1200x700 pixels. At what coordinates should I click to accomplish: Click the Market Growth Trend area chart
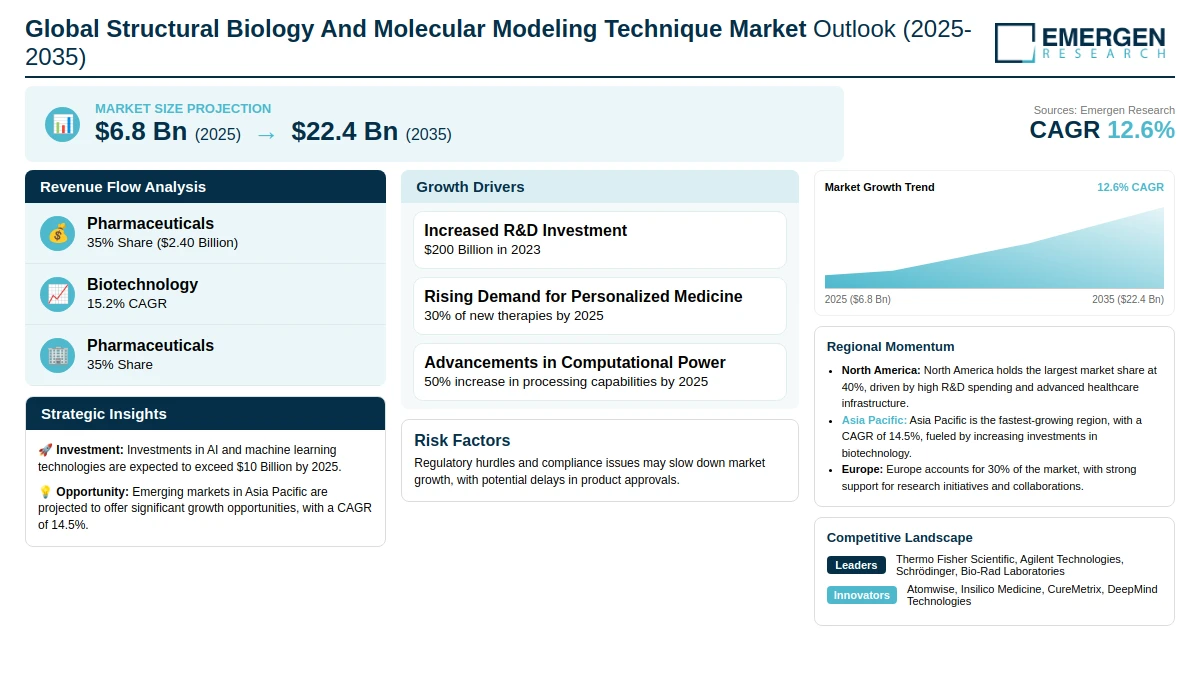tap(994, 248)
